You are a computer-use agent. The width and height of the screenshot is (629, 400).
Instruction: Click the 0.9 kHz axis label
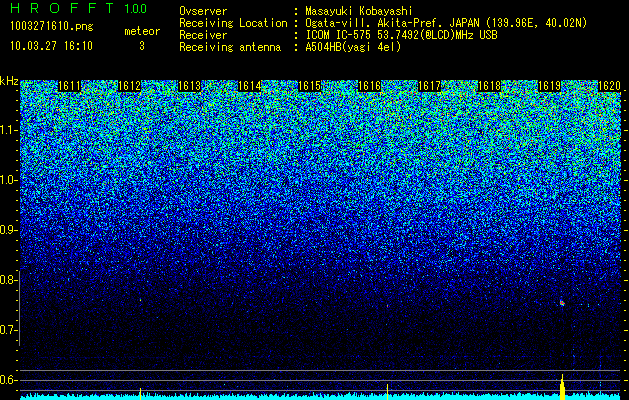pyautogui.click(x=8, y=230)
